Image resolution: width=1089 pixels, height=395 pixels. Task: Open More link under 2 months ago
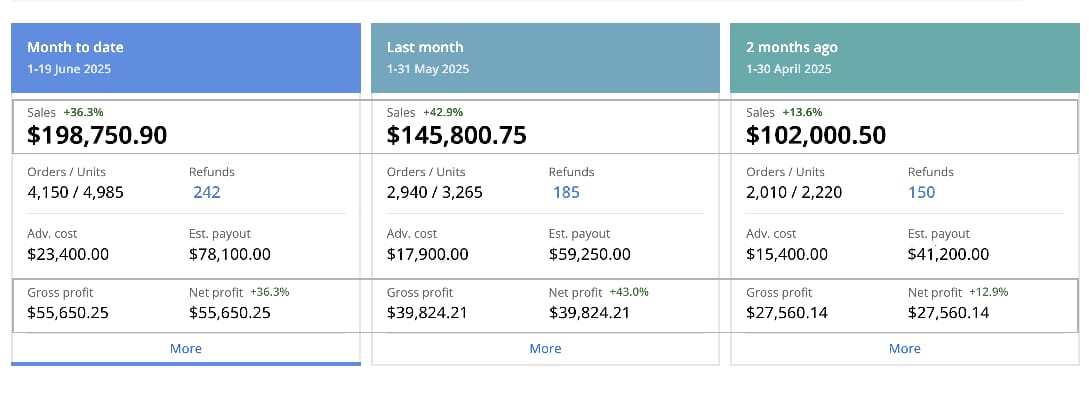coord(905,348)
